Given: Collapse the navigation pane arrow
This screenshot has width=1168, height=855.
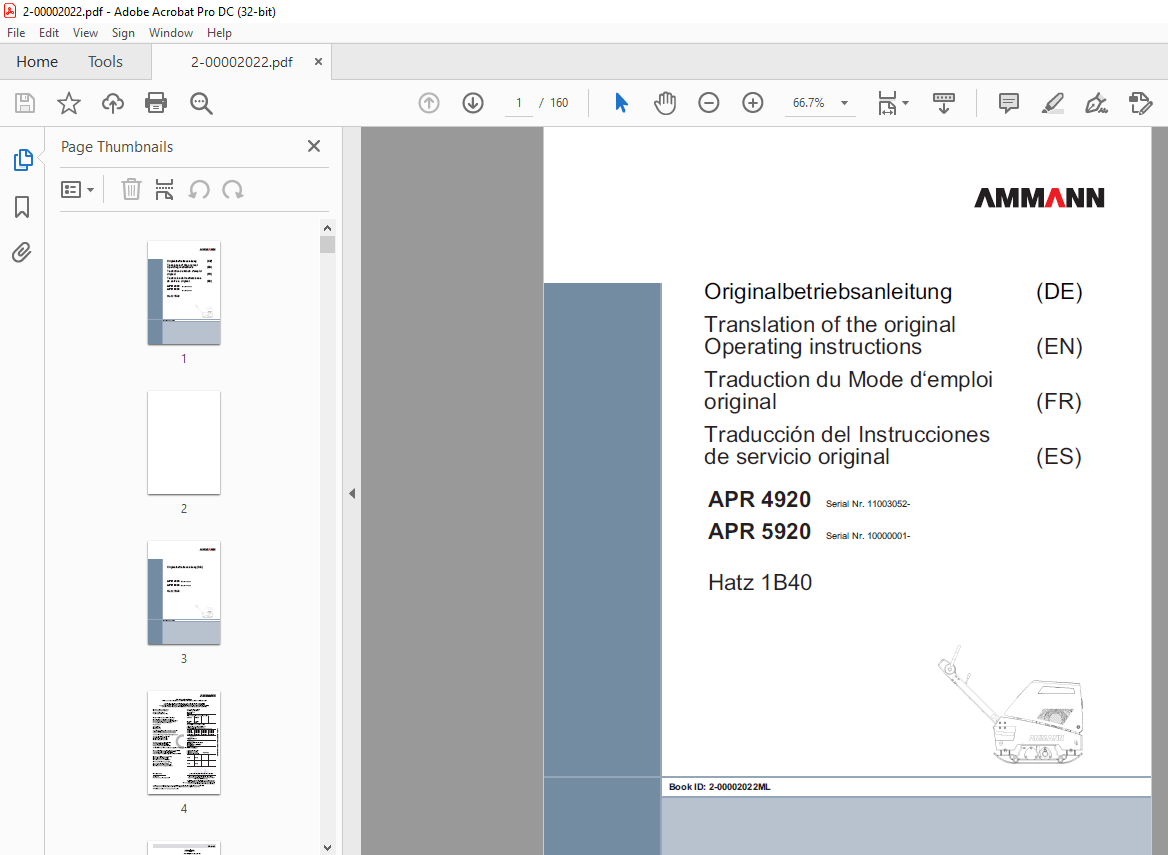Looking at the screenshot, I should [352, 493].
